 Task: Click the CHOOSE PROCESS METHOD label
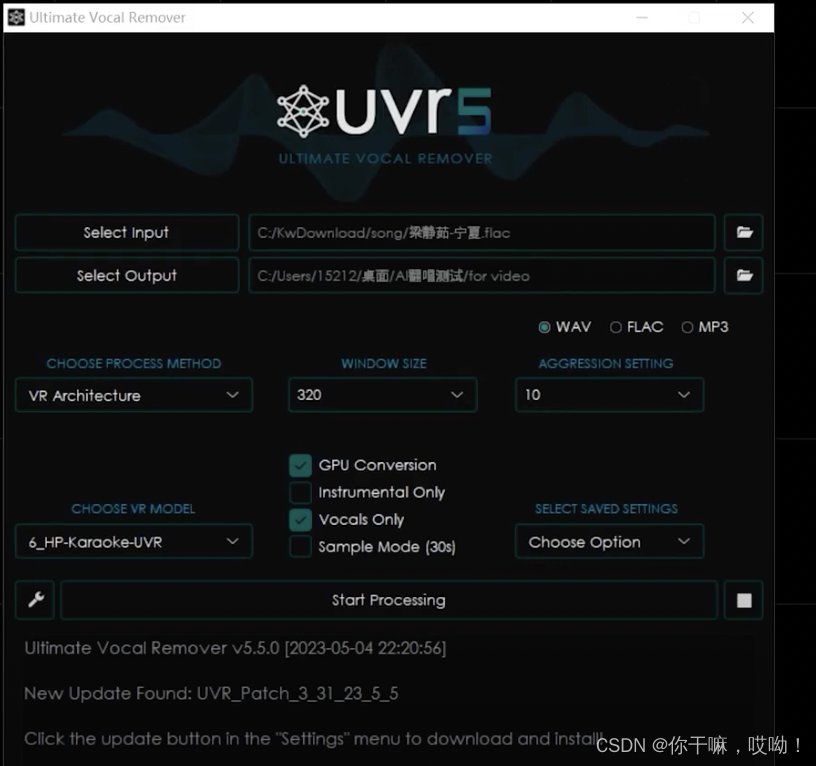click(x=134, y=363)
